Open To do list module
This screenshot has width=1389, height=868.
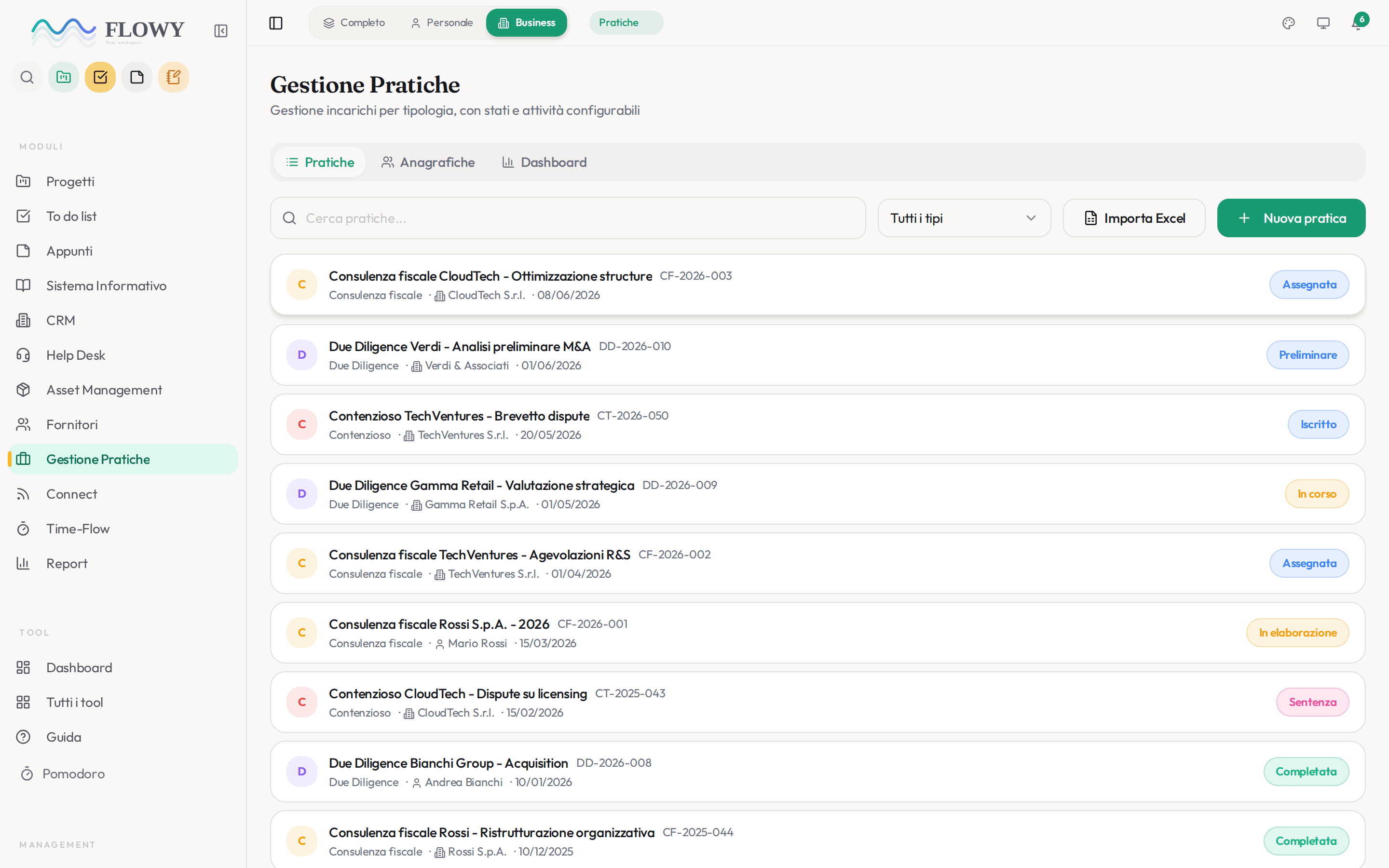click(123, 217)
